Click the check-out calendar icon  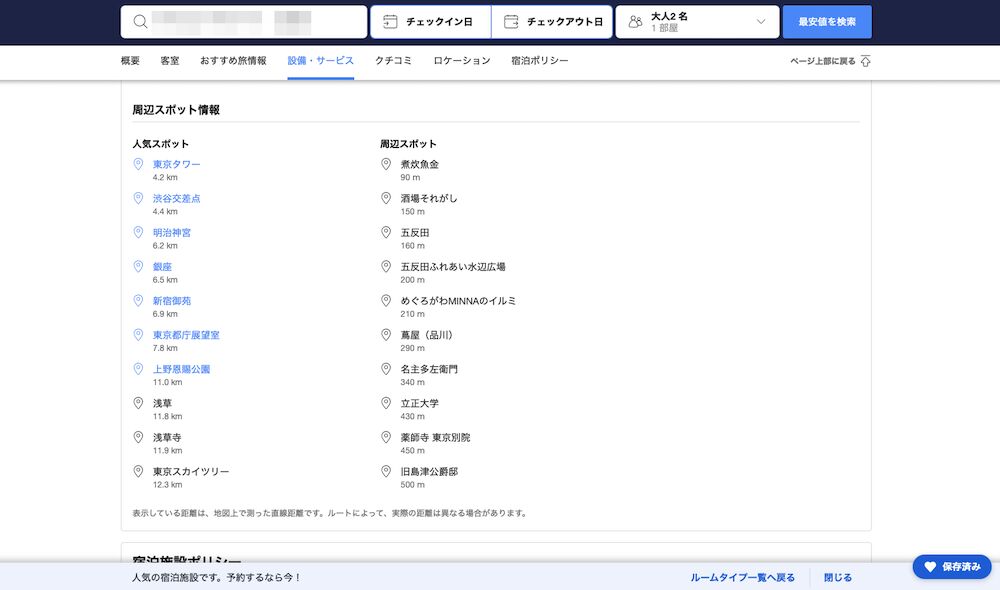pyautogui.click(x=511, y=22)
